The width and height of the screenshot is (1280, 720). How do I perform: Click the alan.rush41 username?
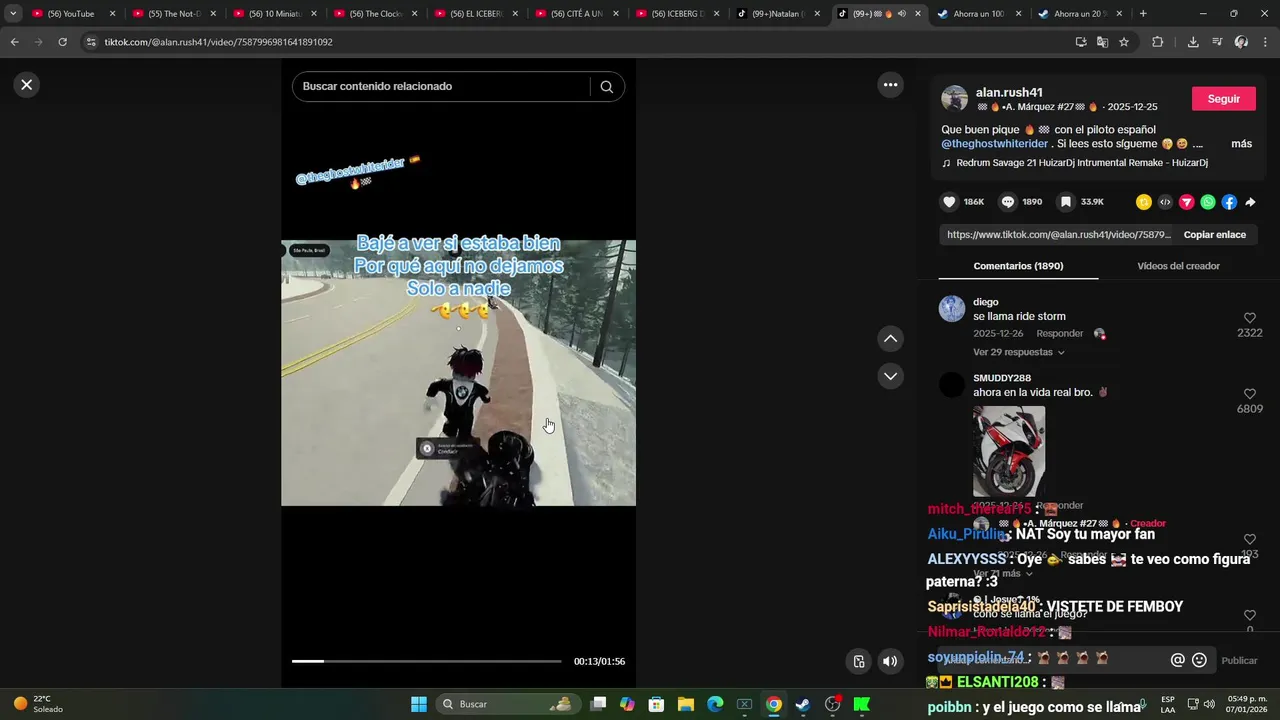[1009, 92]
